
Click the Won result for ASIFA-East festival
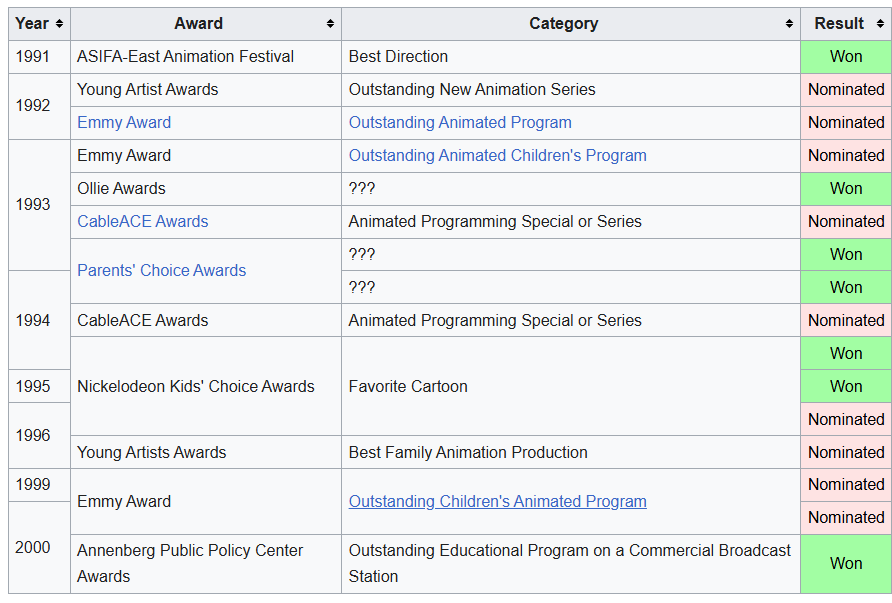tap(846, 57)
